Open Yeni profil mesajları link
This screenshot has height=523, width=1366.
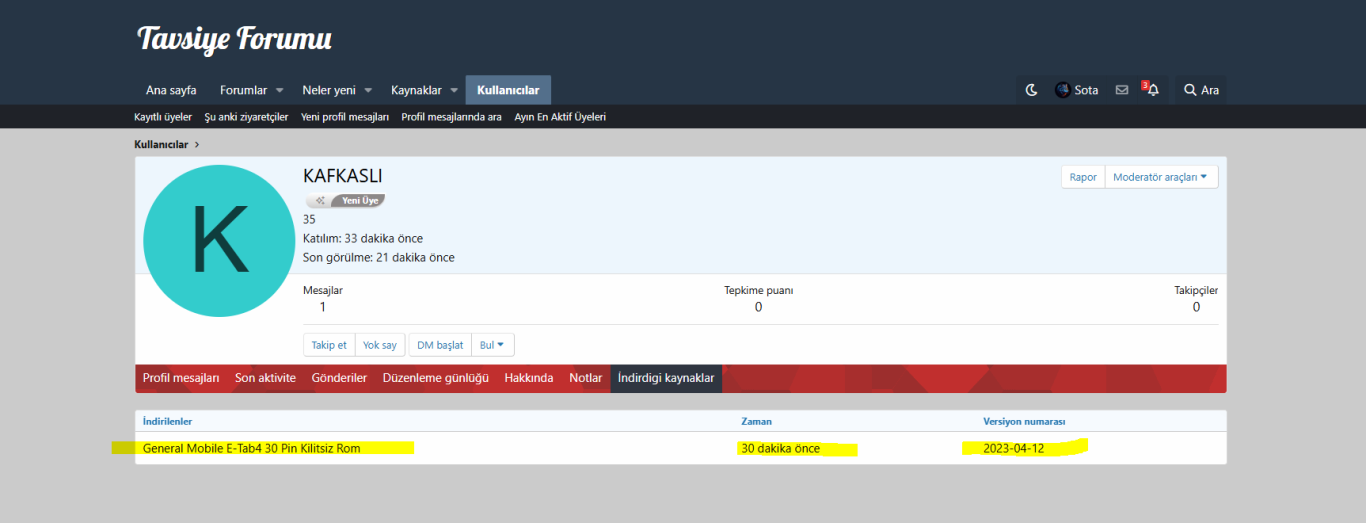click(x=345, y=117)
